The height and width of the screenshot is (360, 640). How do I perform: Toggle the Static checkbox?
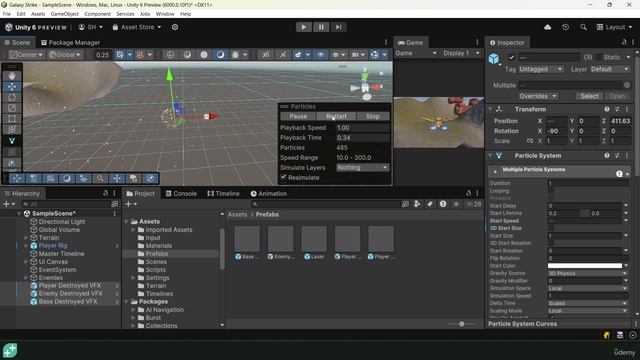pyautogui.click(x=598, y=57)
